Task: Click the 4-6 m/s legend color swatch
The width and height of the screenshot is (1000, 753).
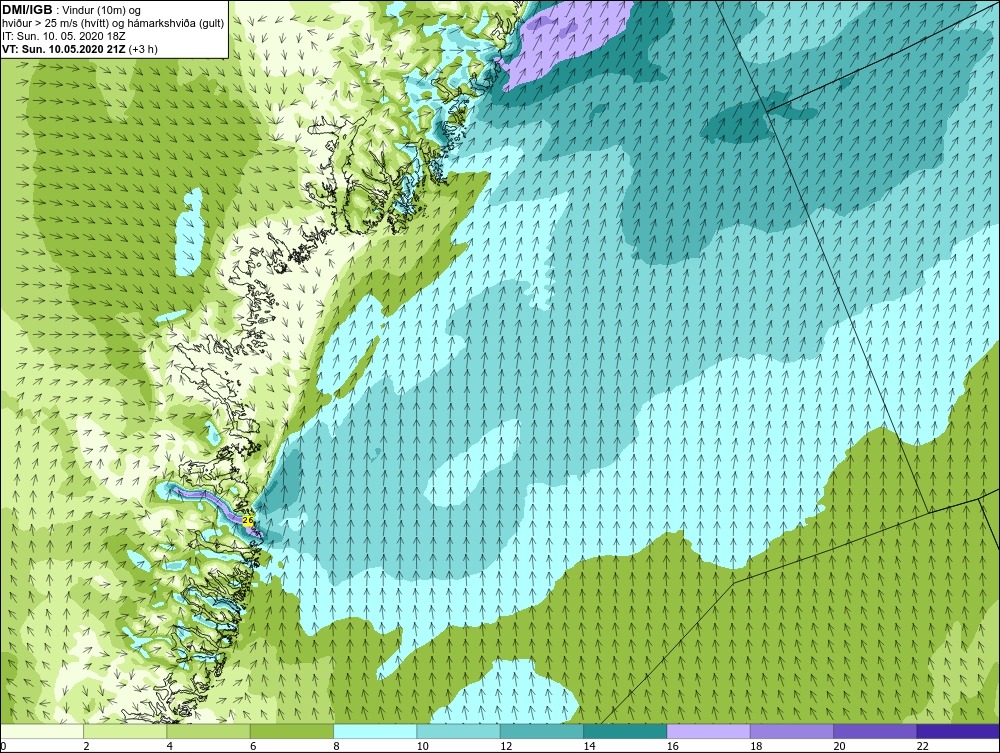Action: pos(209,731)
